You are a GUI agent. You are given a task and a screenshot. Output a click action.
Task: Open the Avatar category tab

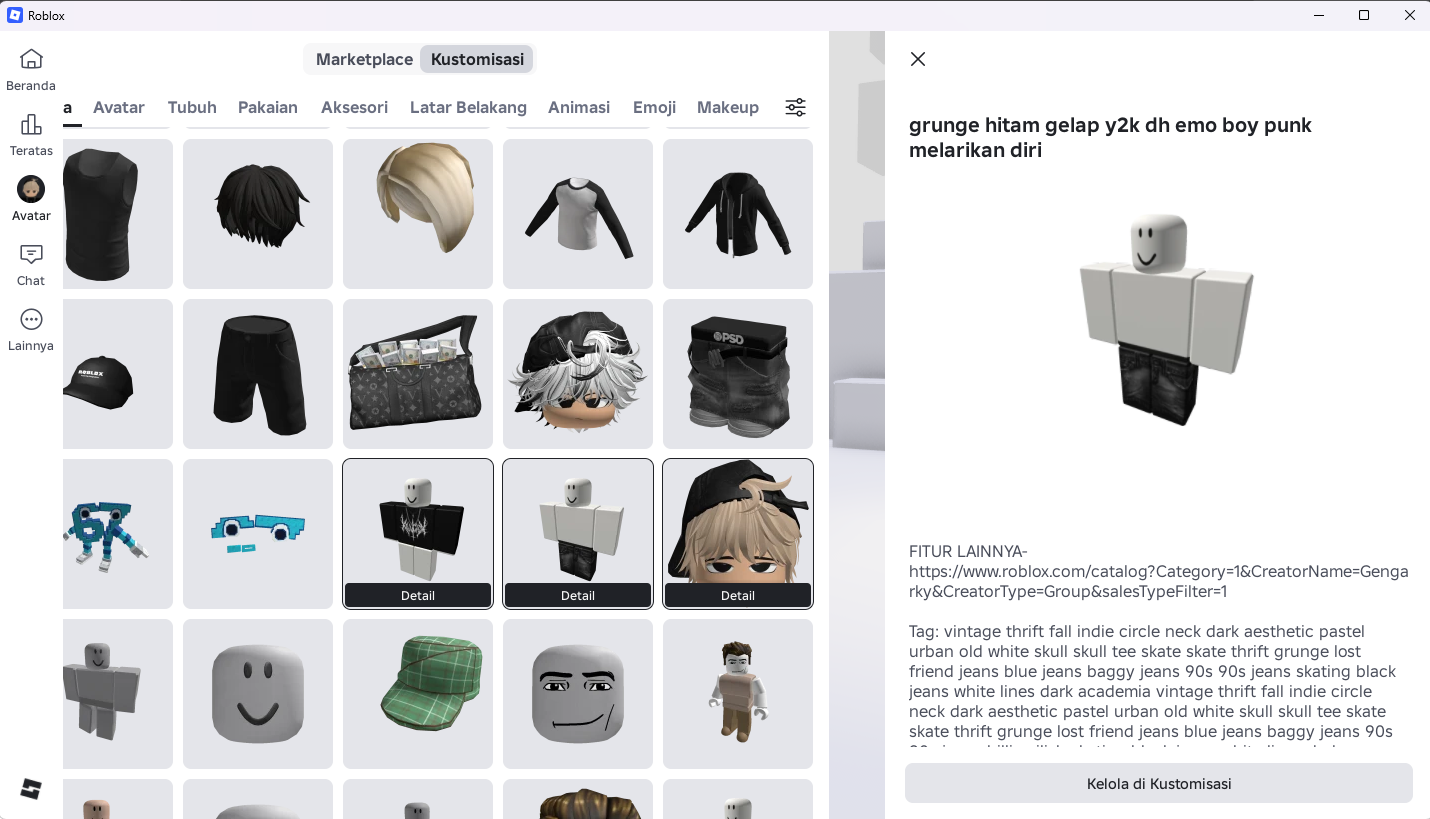pos(119,107)
